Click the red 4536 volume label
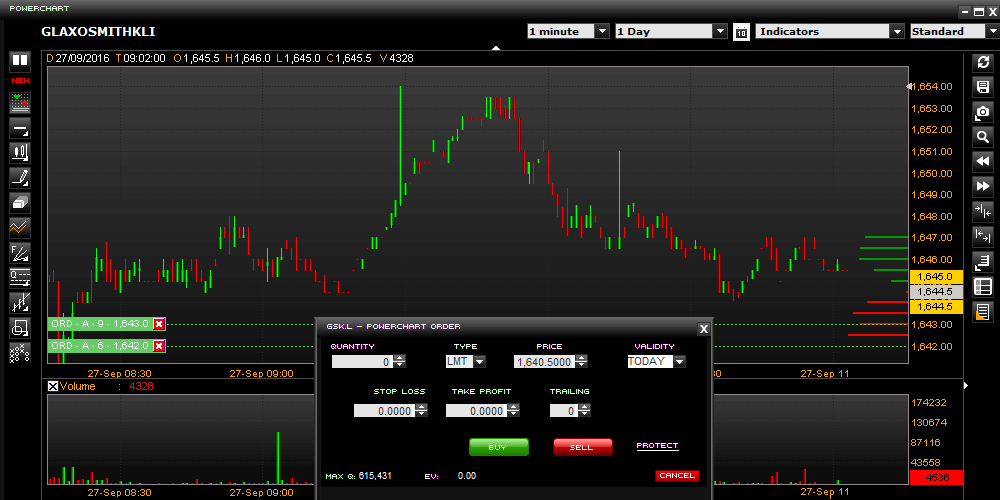 coord(936,478)
